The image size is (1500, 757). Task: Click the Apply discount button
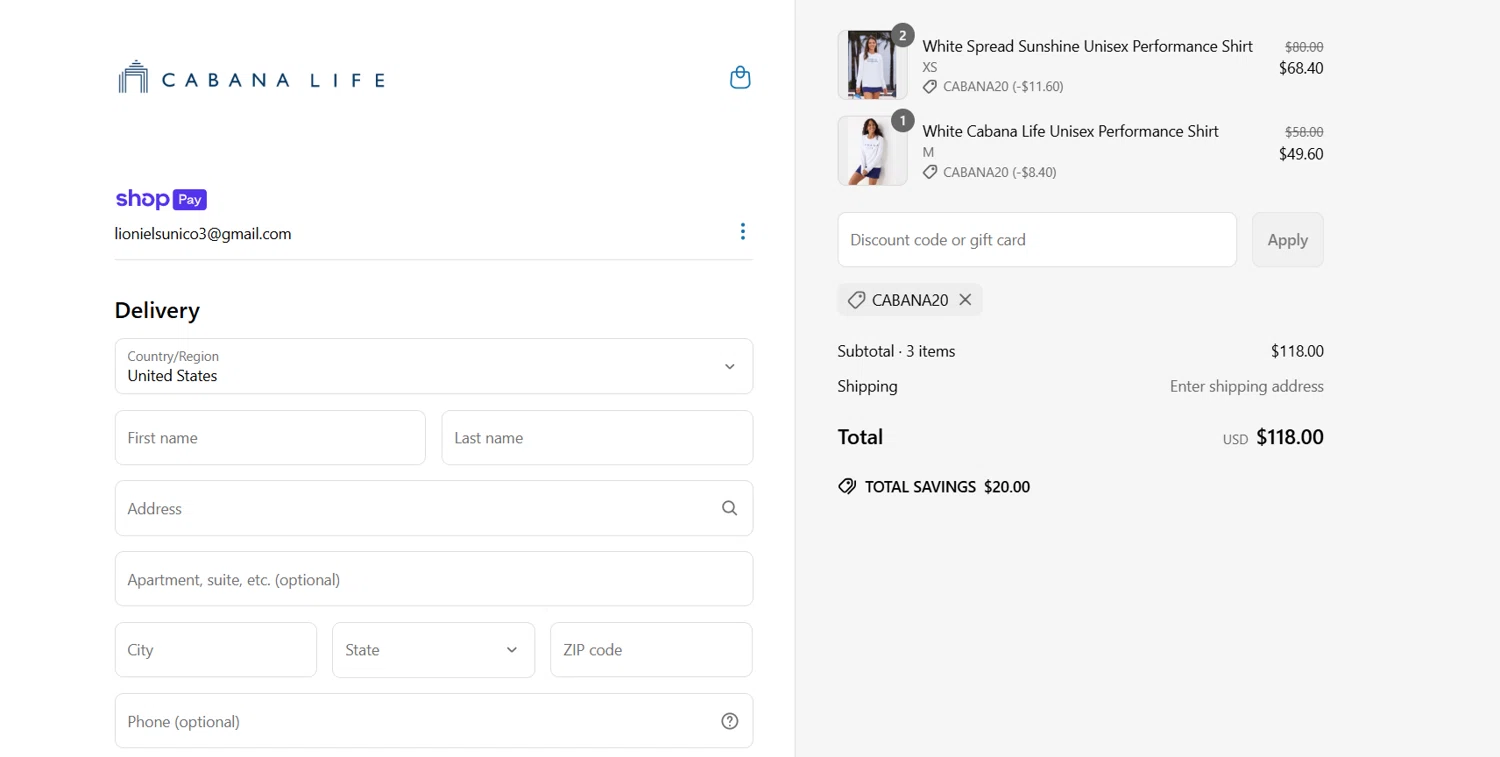pyautogui.click(x=1288, y=240)
